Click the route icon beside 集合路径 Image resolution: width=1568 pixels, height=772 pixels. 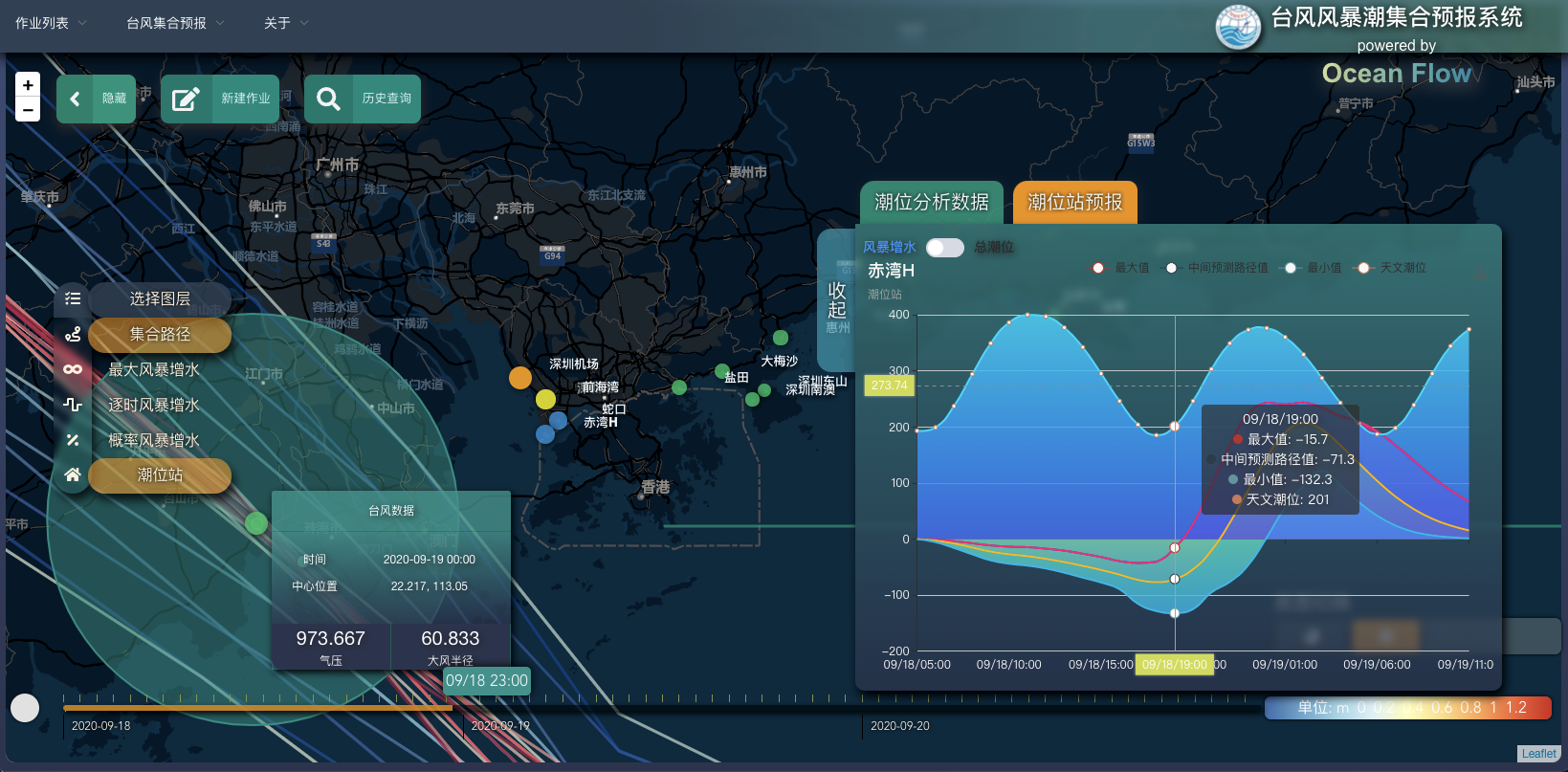click(73, 334)
